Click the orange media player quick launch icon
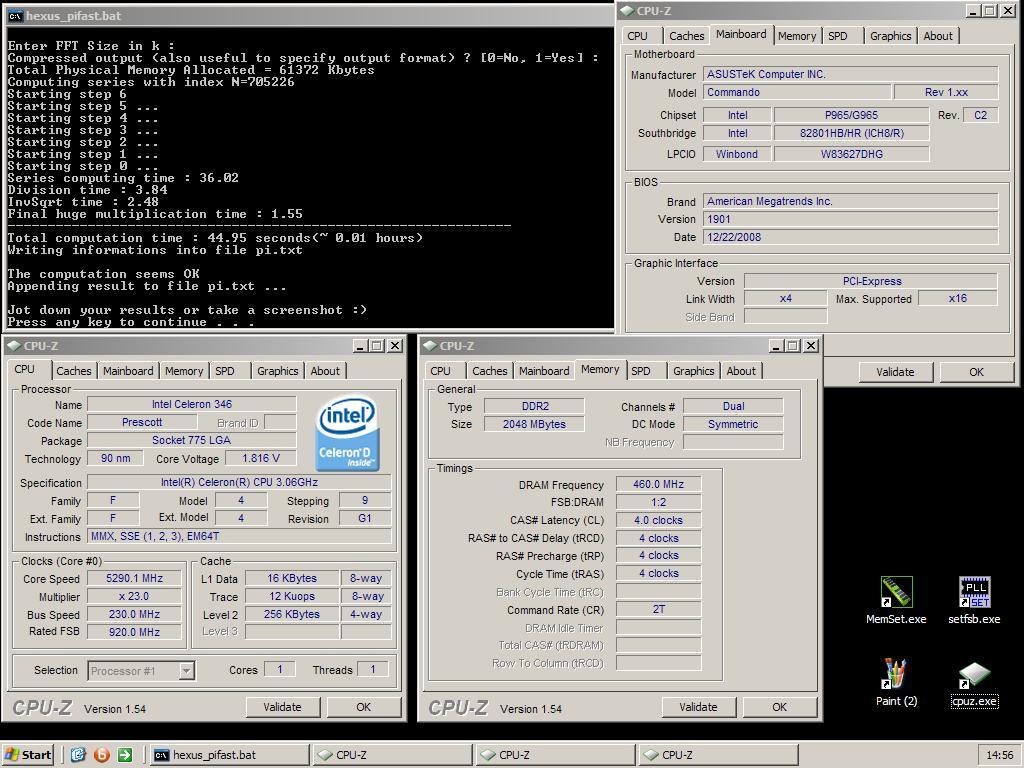The height and width of the screenshot is (768, 1024). pyautogui.click(x=101, y=755)
